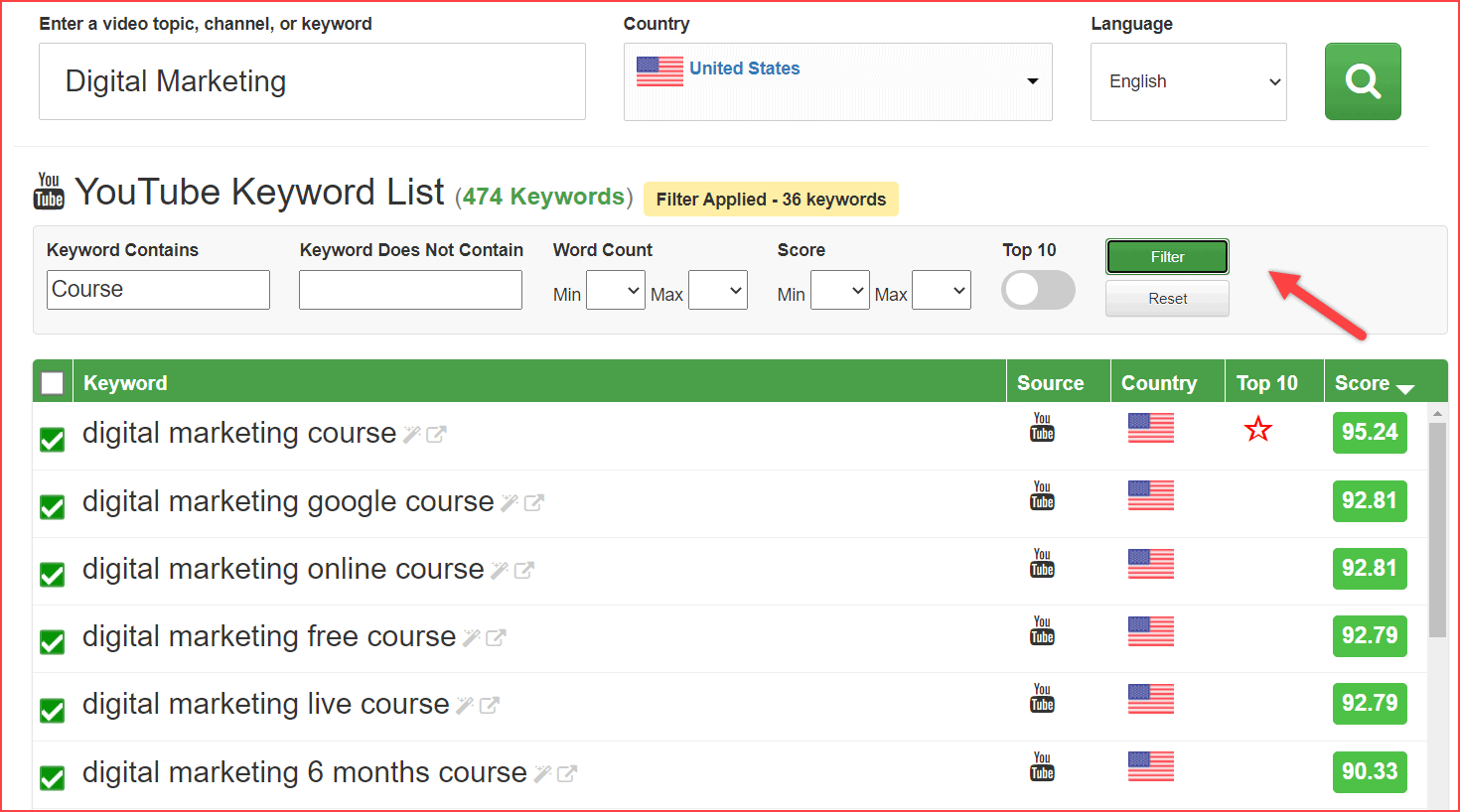1460x812 pixels.
Task: Click wand icon beside 'digital marketing course'
Action: tap(411, 434)
